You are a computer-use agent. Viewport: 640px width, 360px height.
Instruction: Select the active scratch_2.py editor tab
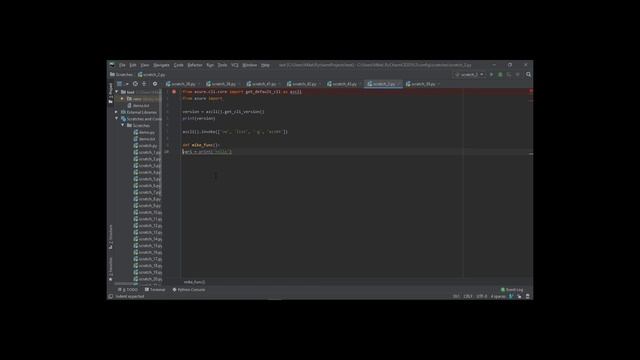pyautogui.click(x=383, y=84)
